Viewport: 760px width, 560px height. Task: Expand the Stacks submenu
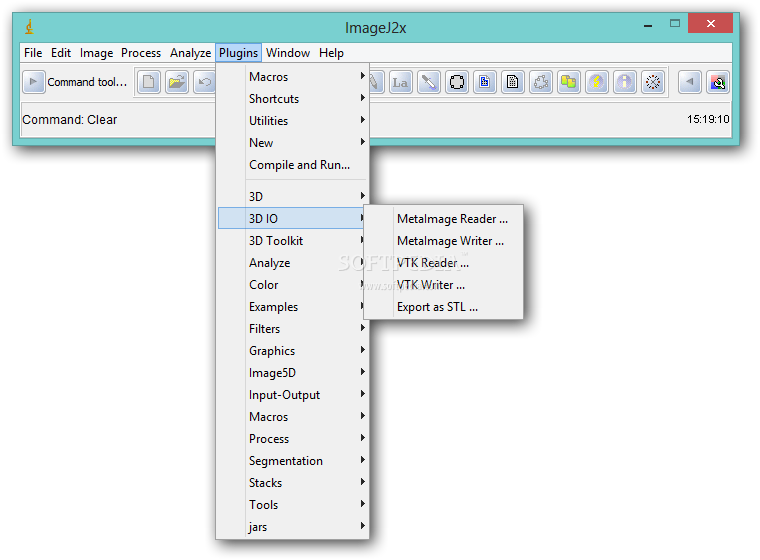click(x=292, y=482)
